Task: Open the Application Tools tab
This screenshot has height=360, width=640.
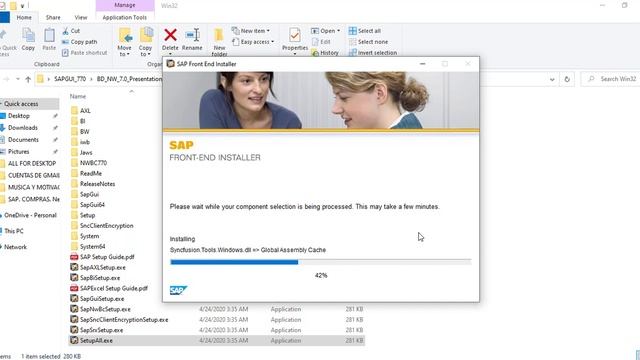Action: point(124,18)
